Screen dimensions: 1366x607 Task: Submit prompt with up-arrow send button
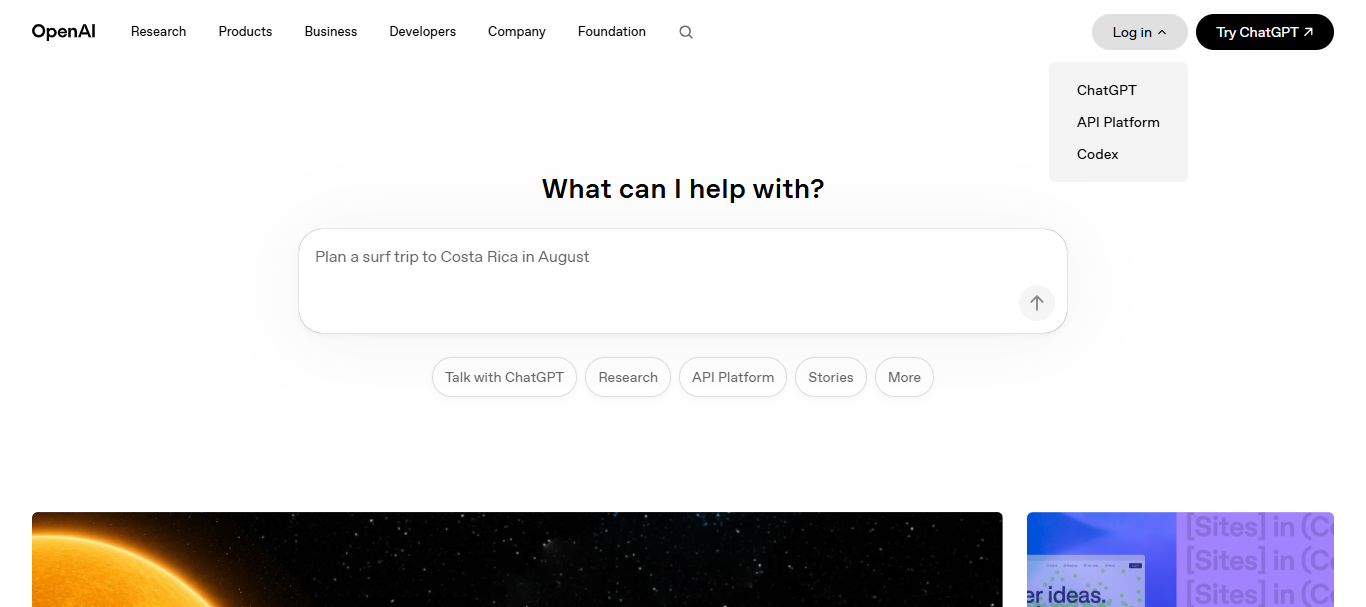coord(1037,303)
